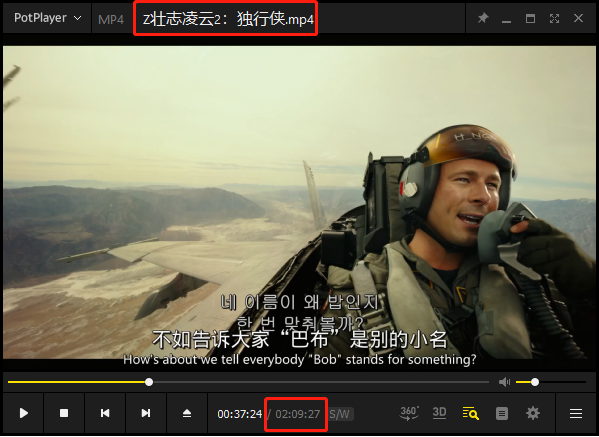Viewport: 599px width, 437px height.
Task: Open the chapter list panel icon
Action: click(x=502, y=413)
